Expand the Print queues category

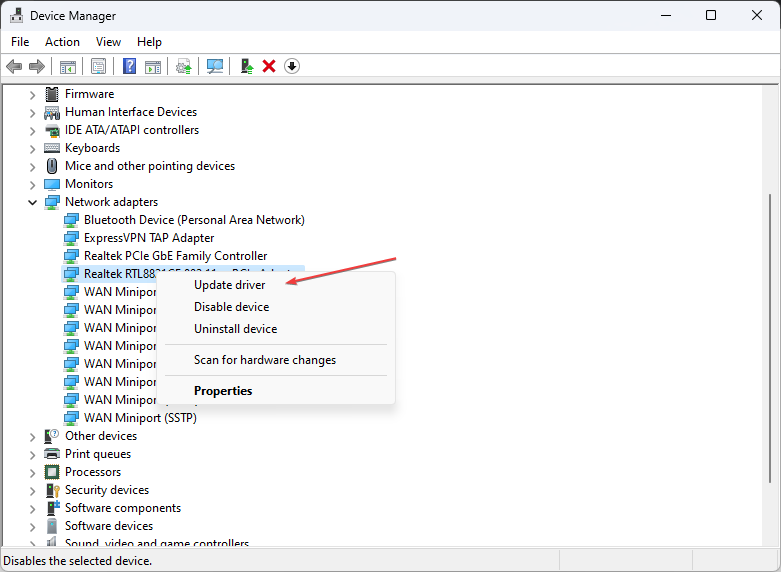pos(32,454)
